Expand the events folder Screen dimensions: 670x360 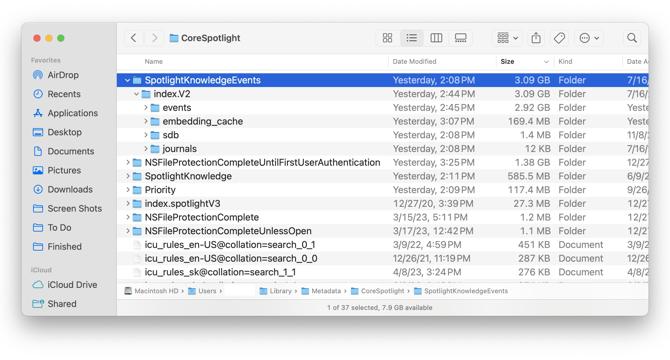click(145, 108)
